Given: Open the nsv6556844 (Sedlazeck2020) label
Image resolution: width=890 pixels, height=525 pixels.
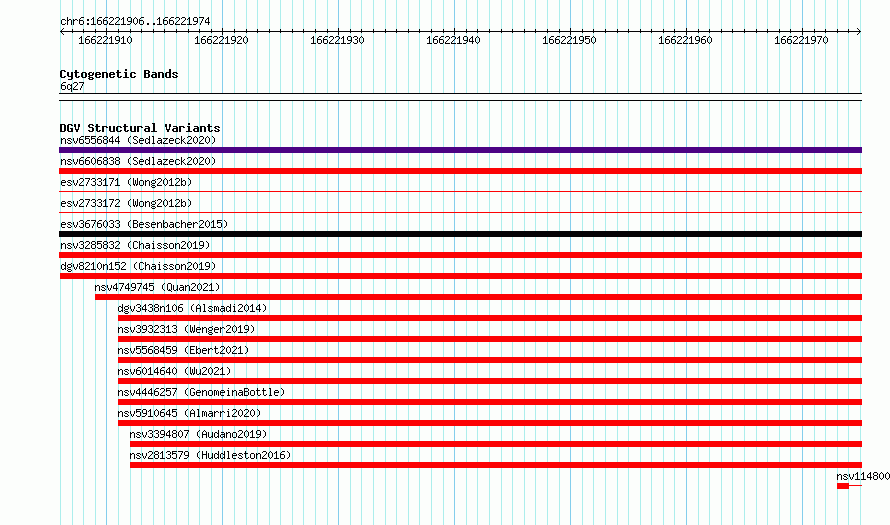Looking at the screenshot, I should [138, 140].
